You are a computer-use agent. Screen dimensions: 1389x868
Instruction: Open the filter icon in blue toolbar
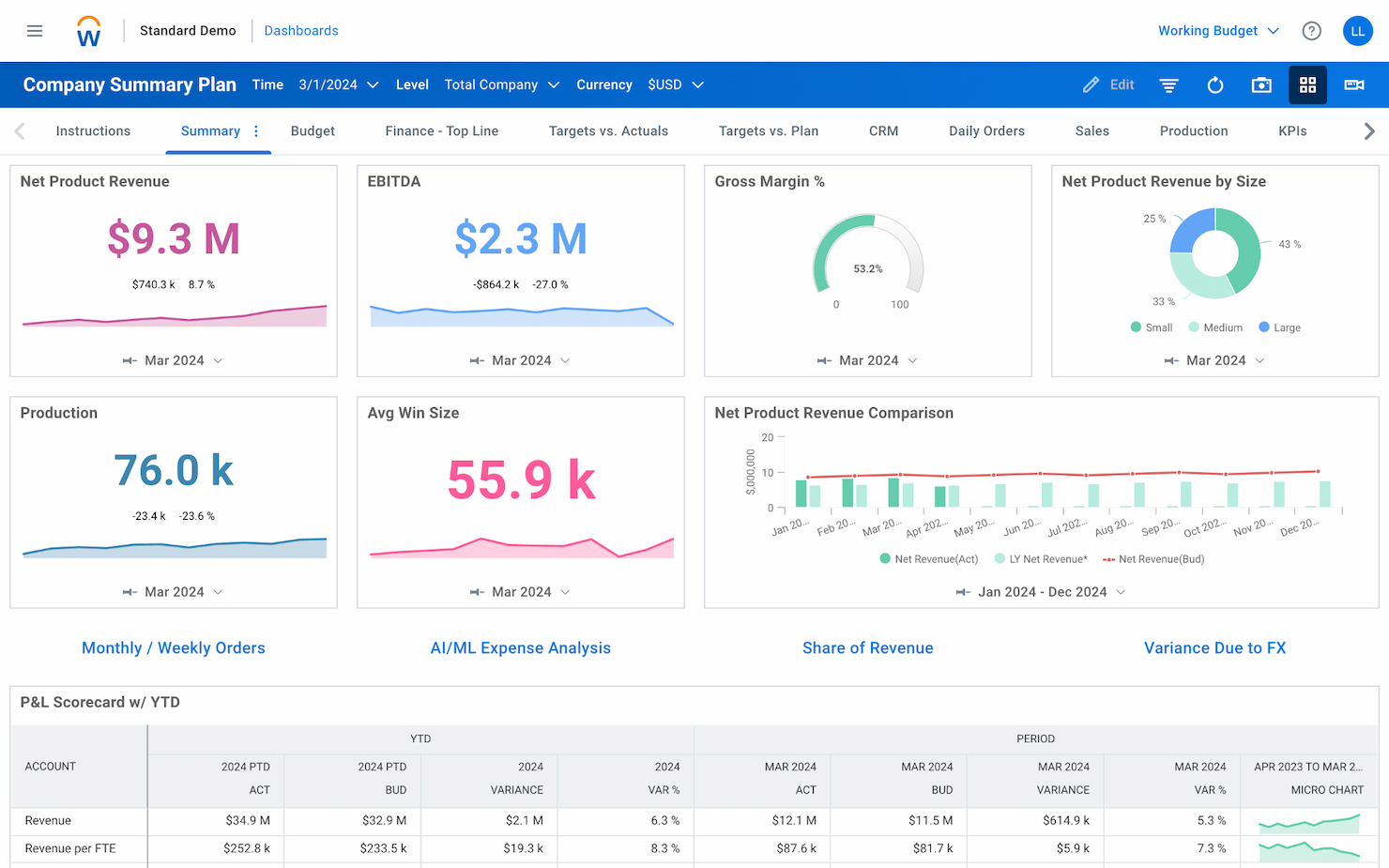point(1168,85)
